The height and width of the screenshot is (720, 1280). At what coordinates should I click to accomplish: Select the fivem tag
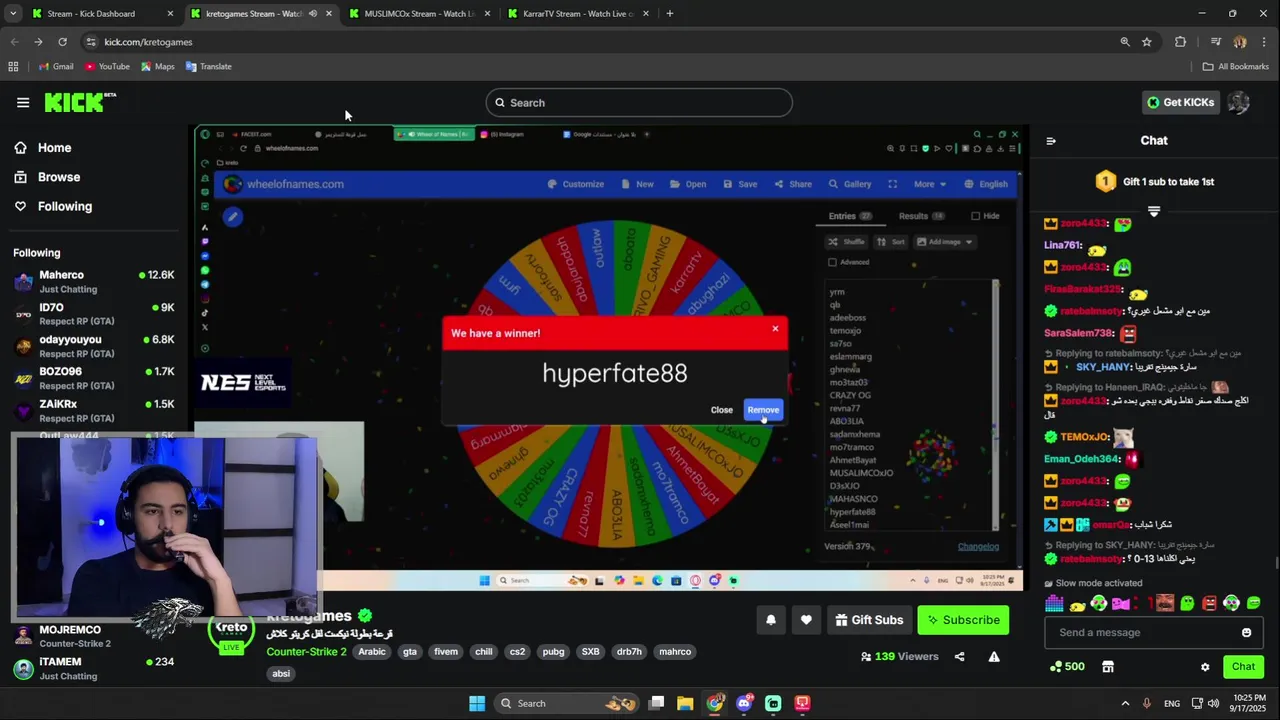[x=446, y=652]
